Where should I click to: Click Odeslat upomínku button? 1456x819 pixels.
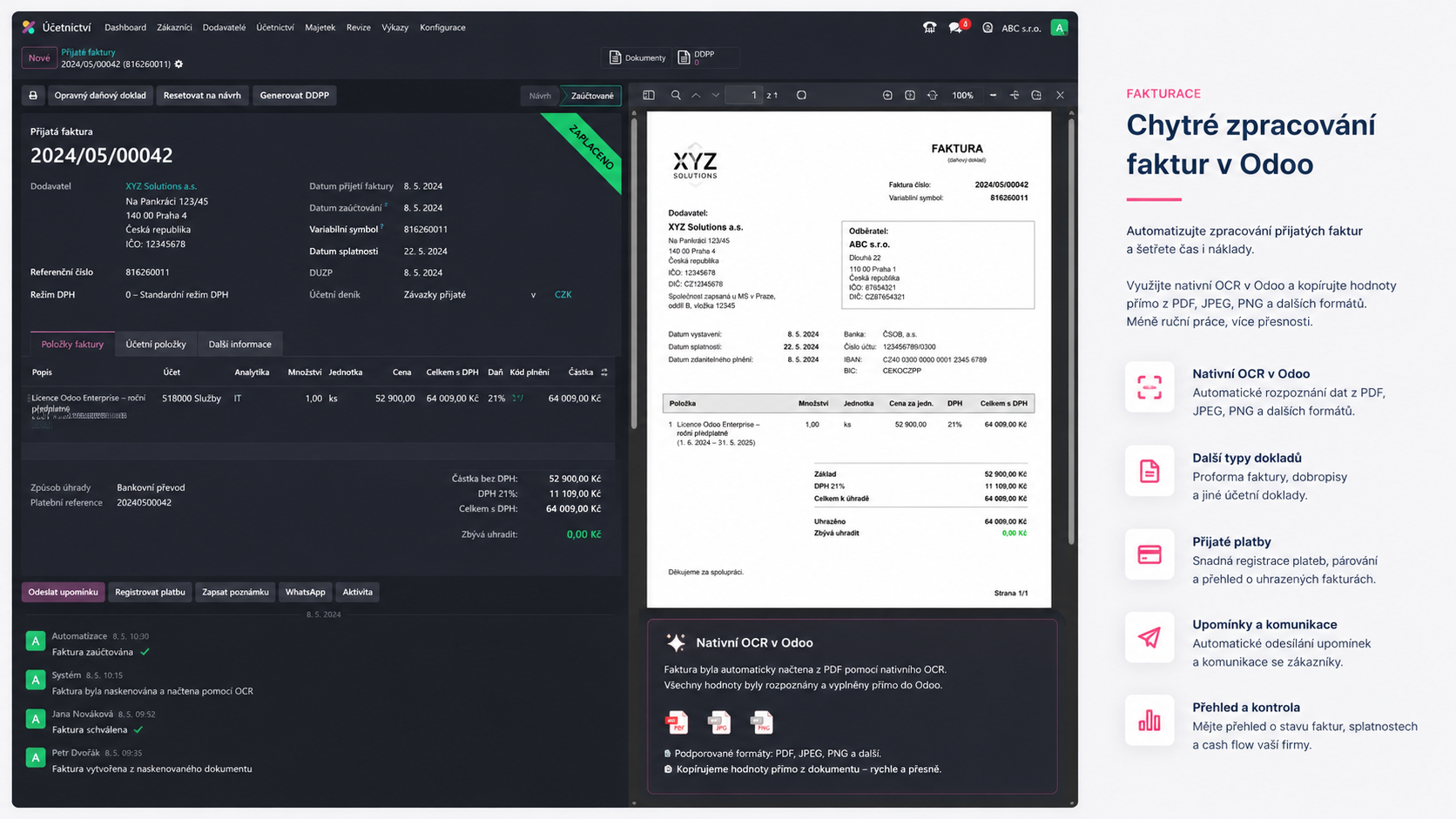(63, 593)
